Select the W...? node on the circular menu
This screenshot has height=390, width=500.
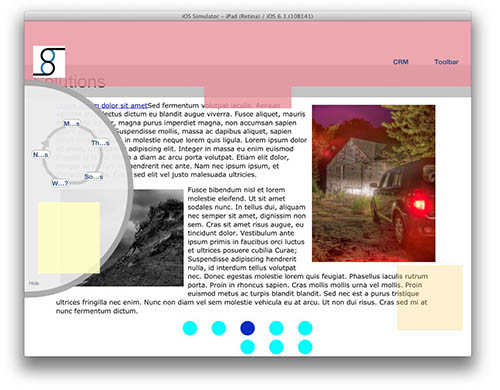[60, 183]
